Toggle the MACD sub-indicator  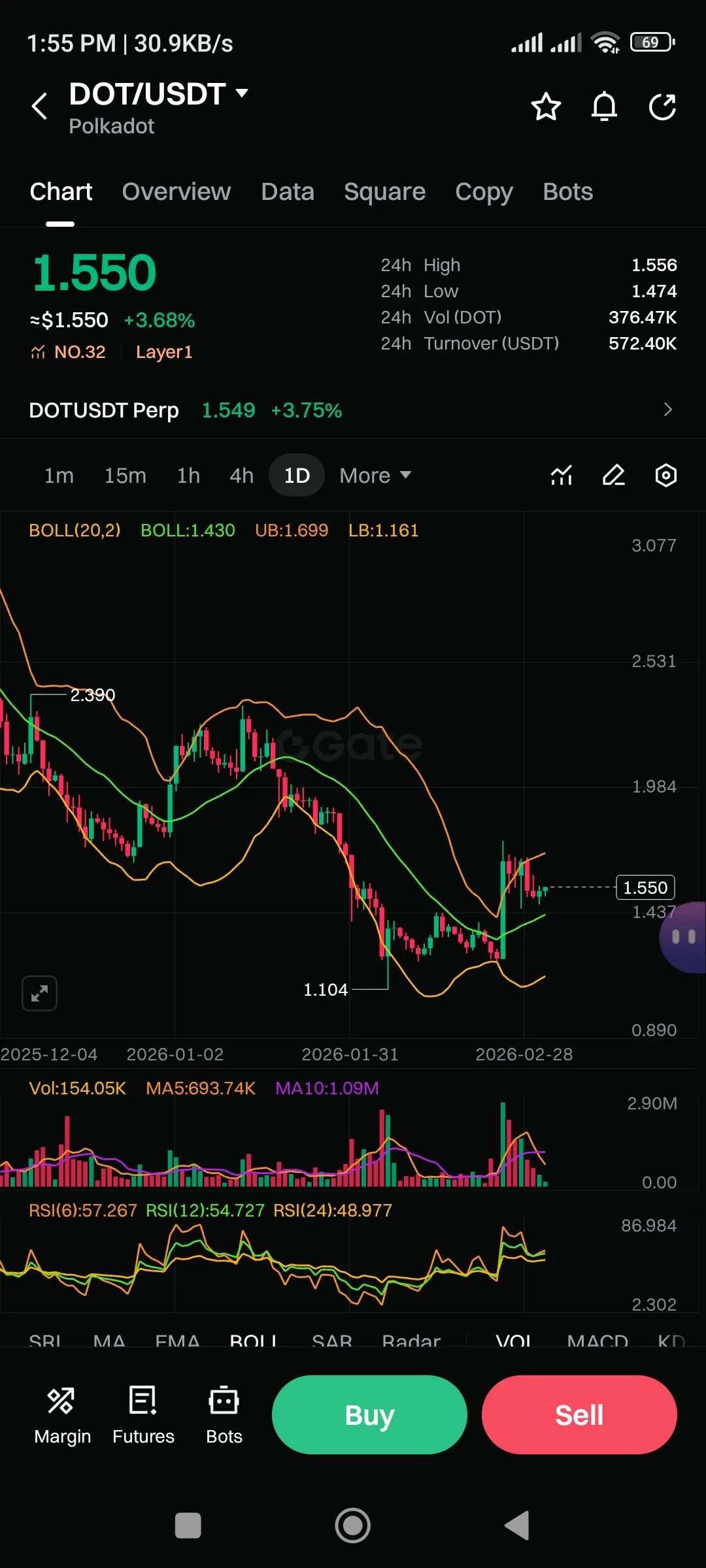point(597,1340)
